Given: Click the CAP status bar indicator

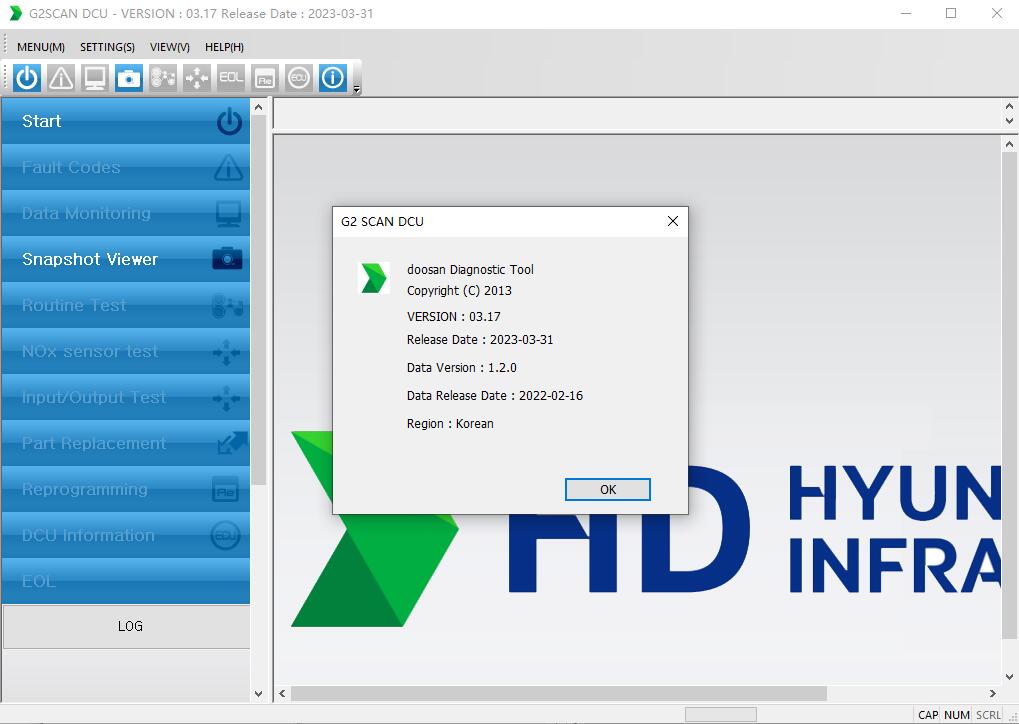Looking at the screenshot, I should (x=928, y=715).
